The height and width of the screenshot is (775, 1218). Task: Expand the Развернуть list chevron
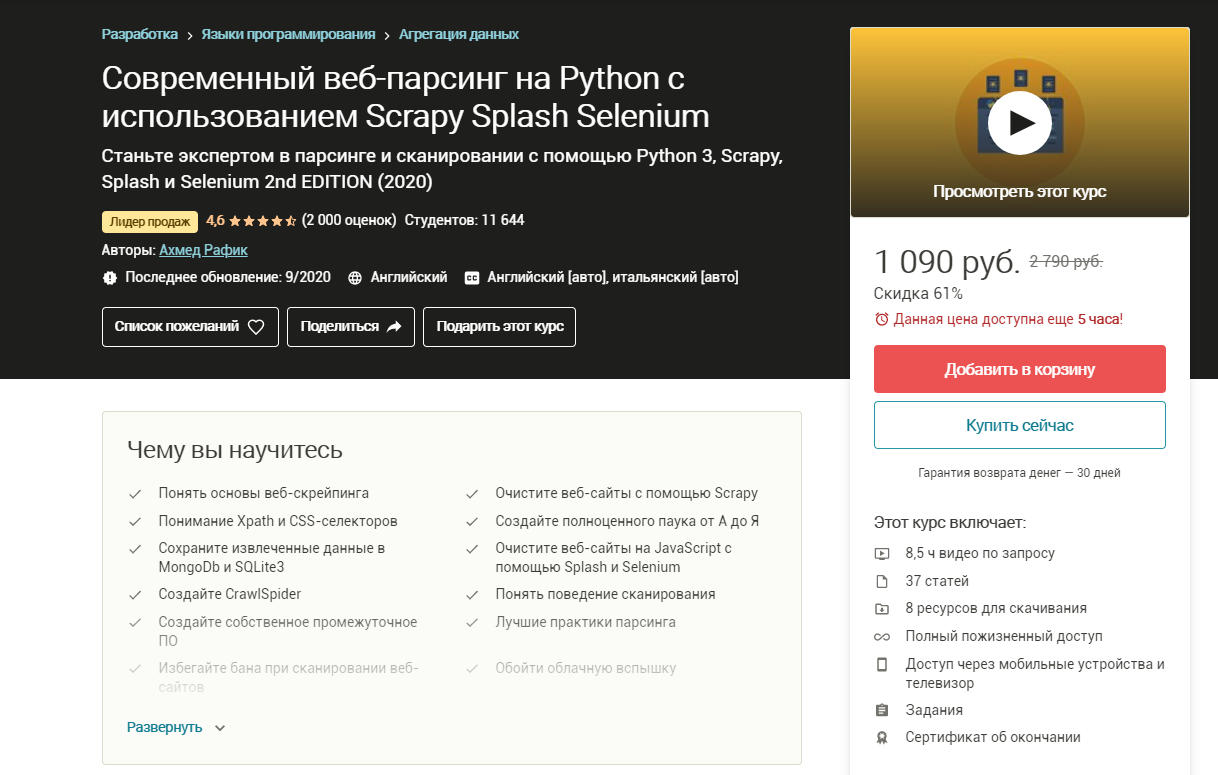pos(220,728)
